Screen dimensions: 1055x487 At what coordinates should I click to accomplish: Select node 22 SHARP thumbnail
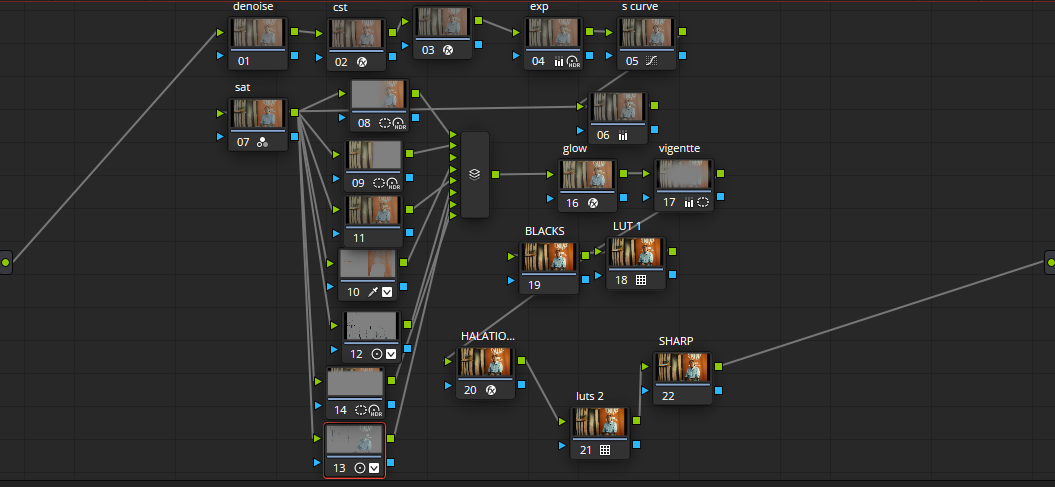pos(684,369)
